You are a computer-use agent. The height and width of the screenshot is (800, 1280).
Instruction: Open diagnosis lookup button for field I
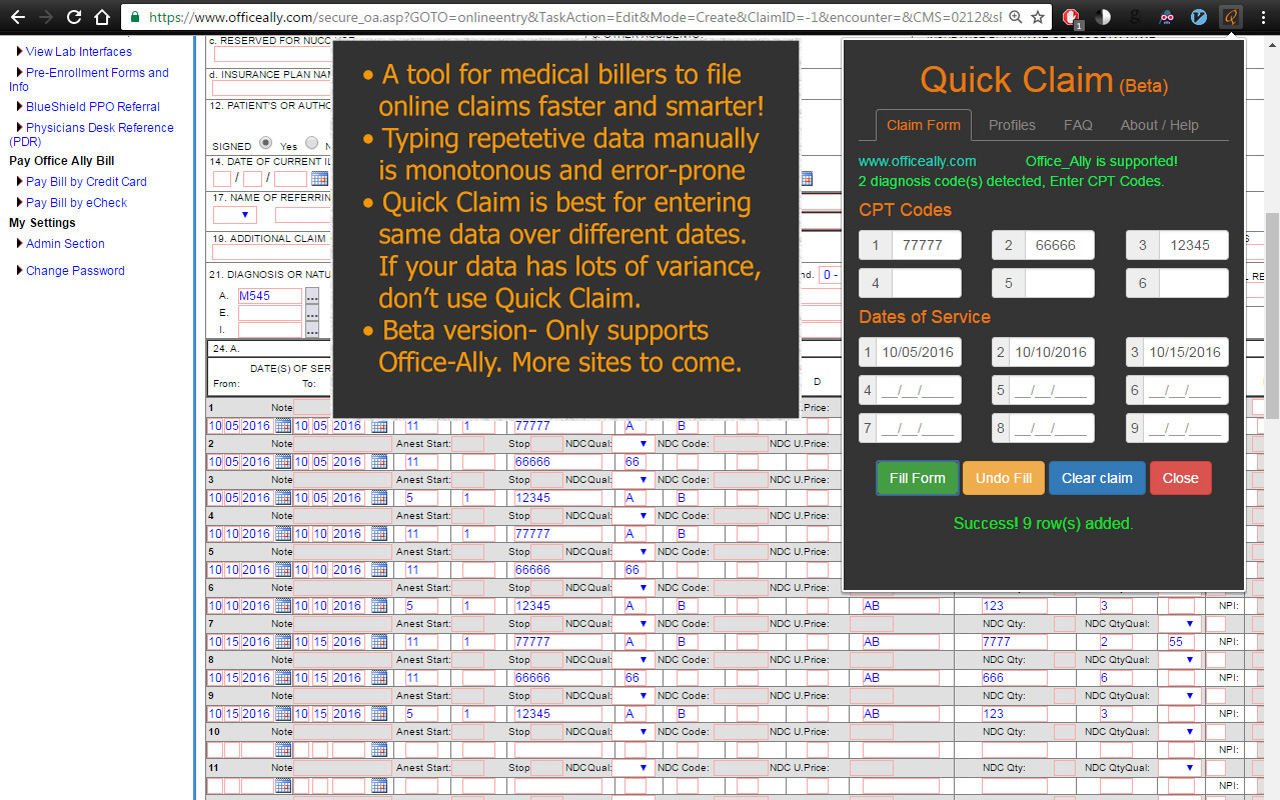pyautogui.click(x=312, y=330)
